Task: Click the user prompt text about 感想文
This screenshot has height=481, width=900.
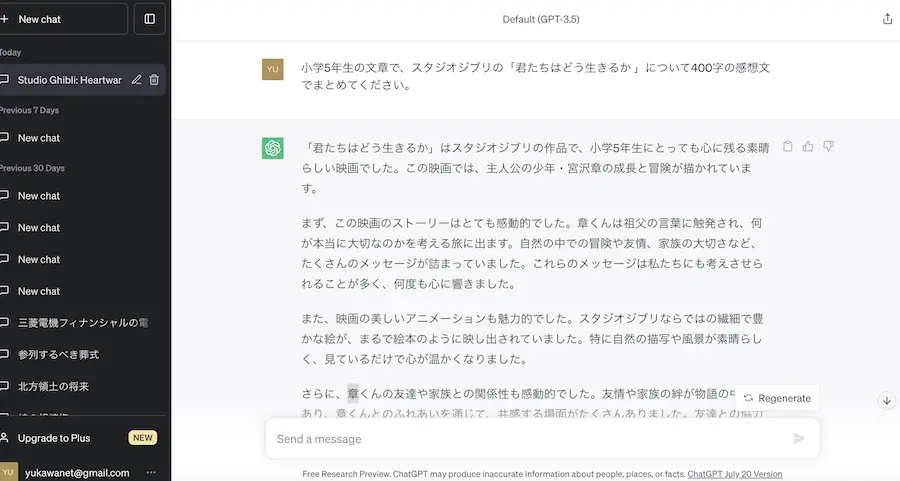Action: [536, 76]
